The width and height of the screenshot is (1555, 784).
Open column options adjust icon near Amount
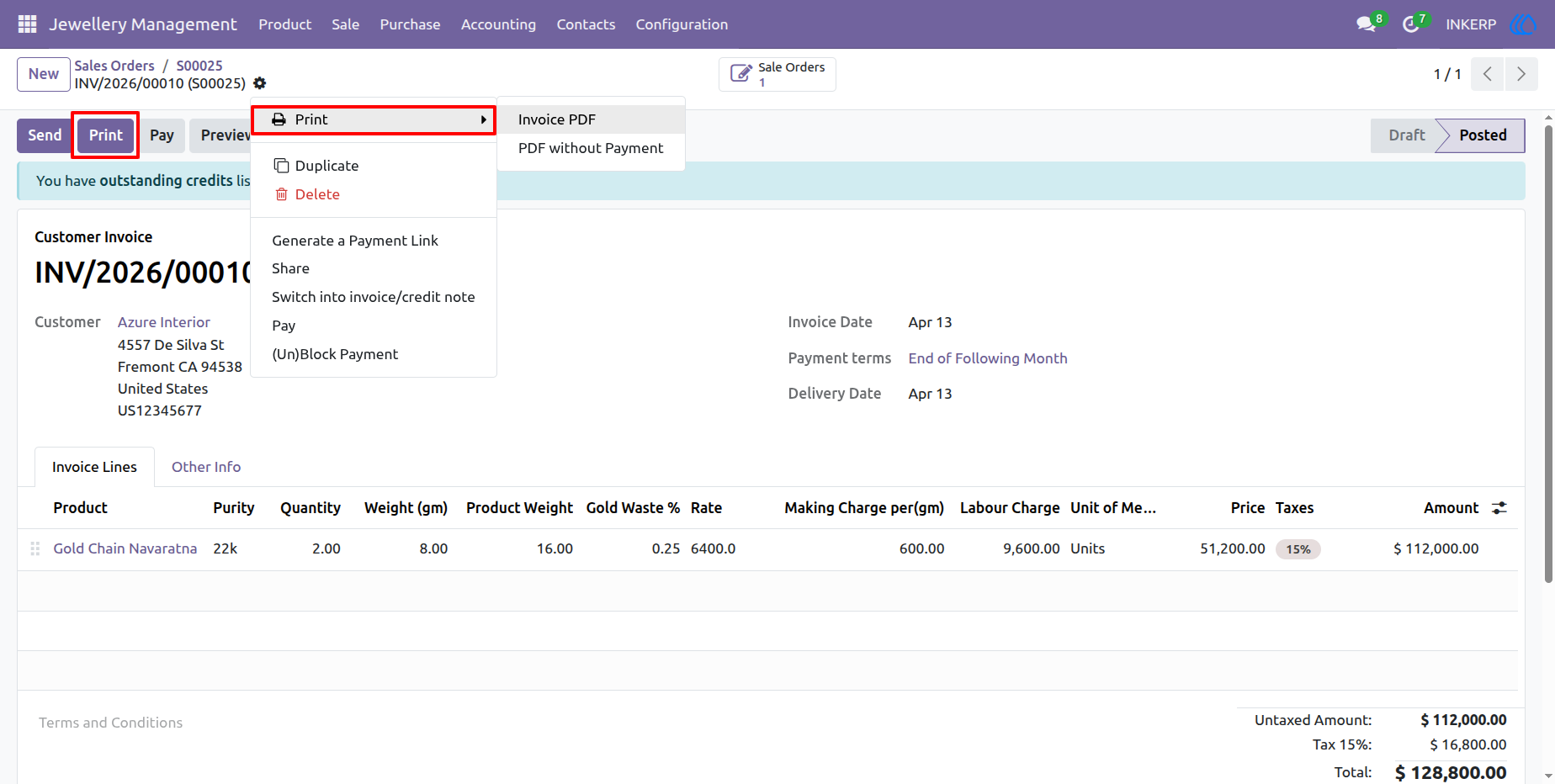pyautogui.click(x=1499, y=508)
